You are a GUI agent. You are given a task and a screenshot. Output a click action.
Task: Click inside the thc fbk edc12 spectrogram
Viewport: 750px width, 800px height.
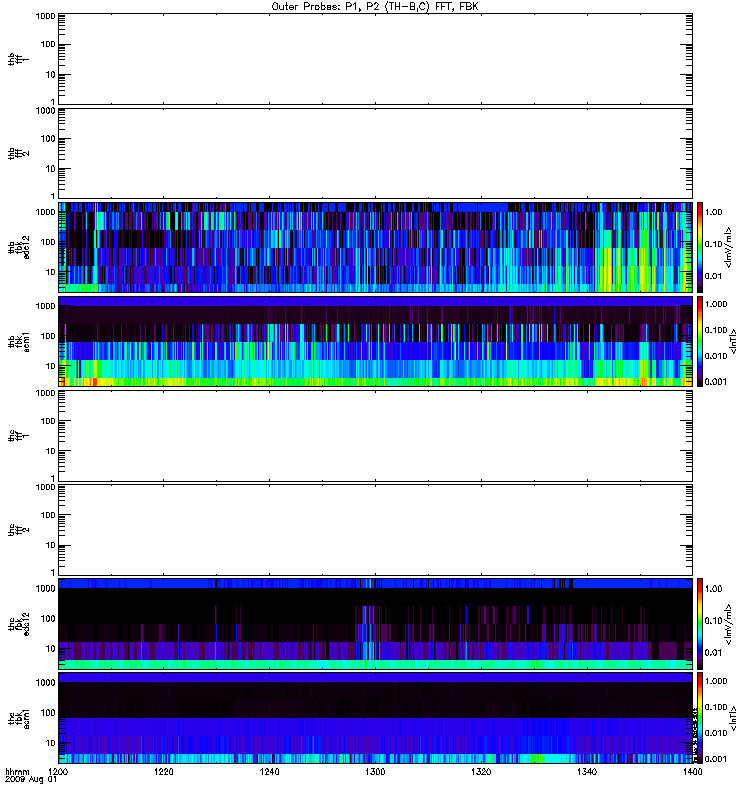pos(375,623)
